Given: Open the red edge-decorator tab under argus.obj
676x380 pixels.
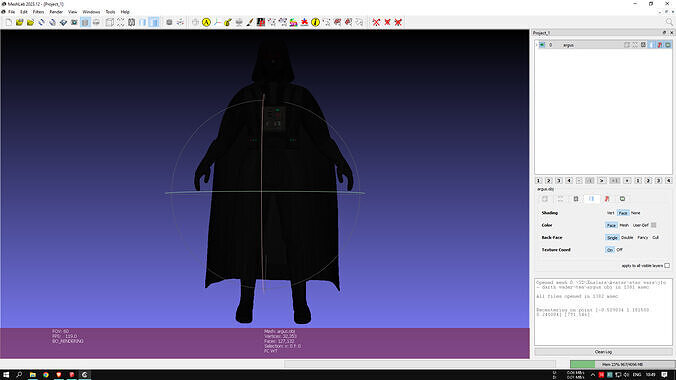Looking at the screenshot, I should coord(607,199).
